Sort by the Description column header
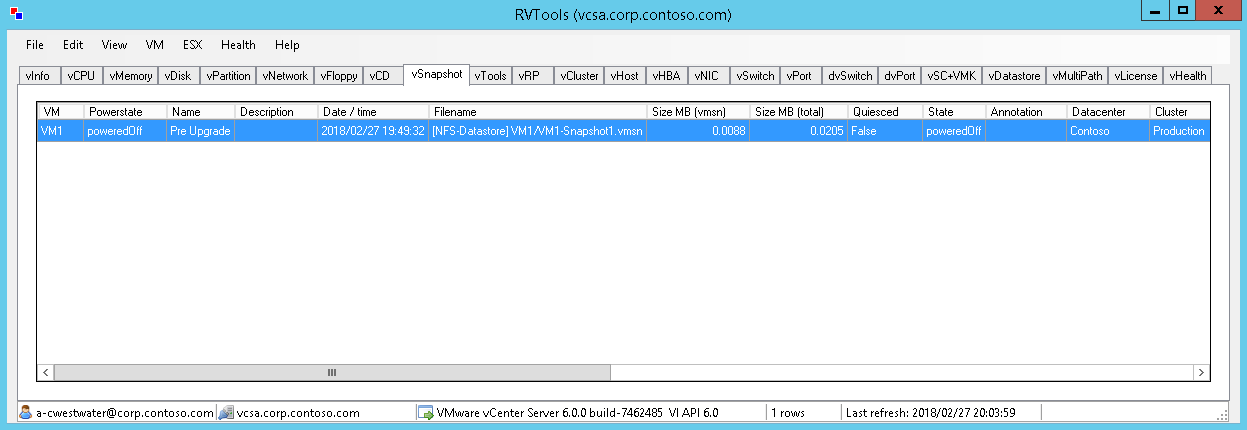The image size is (1247, 430). point(276,112)
